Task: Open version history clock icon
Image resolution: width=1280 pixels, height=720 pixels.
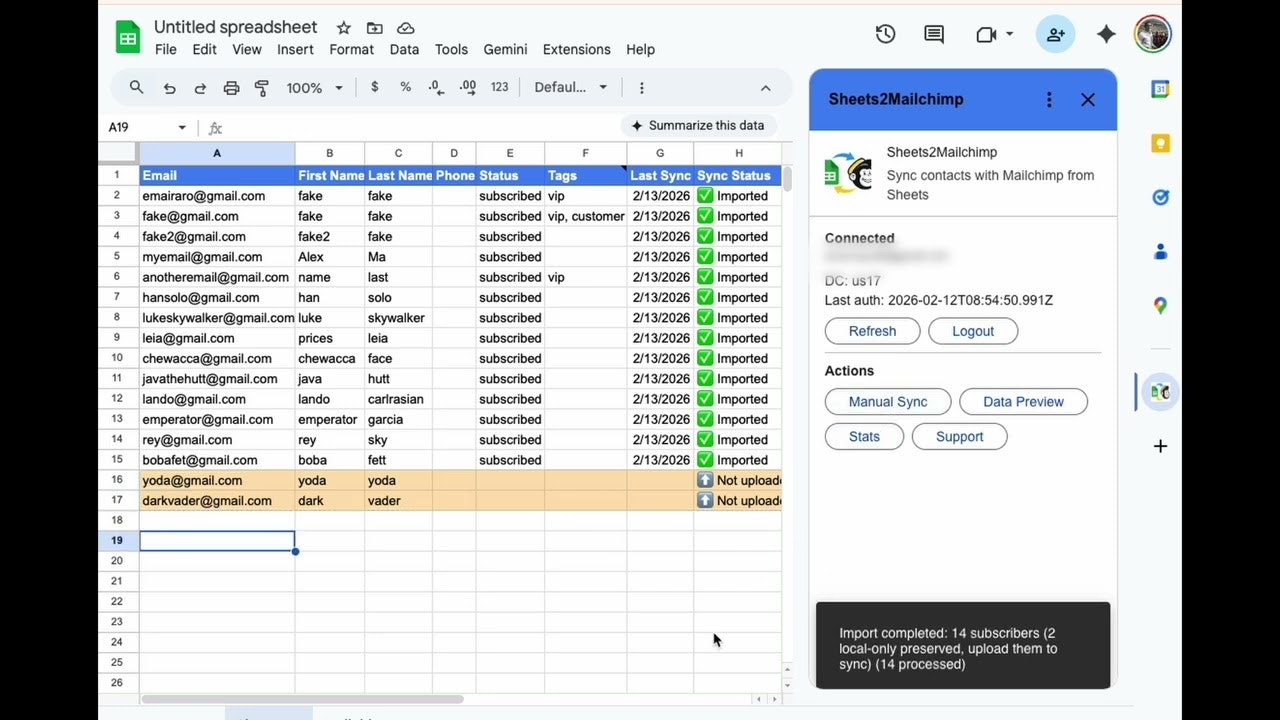Action: pyautogui.click(x=885, y=34)
